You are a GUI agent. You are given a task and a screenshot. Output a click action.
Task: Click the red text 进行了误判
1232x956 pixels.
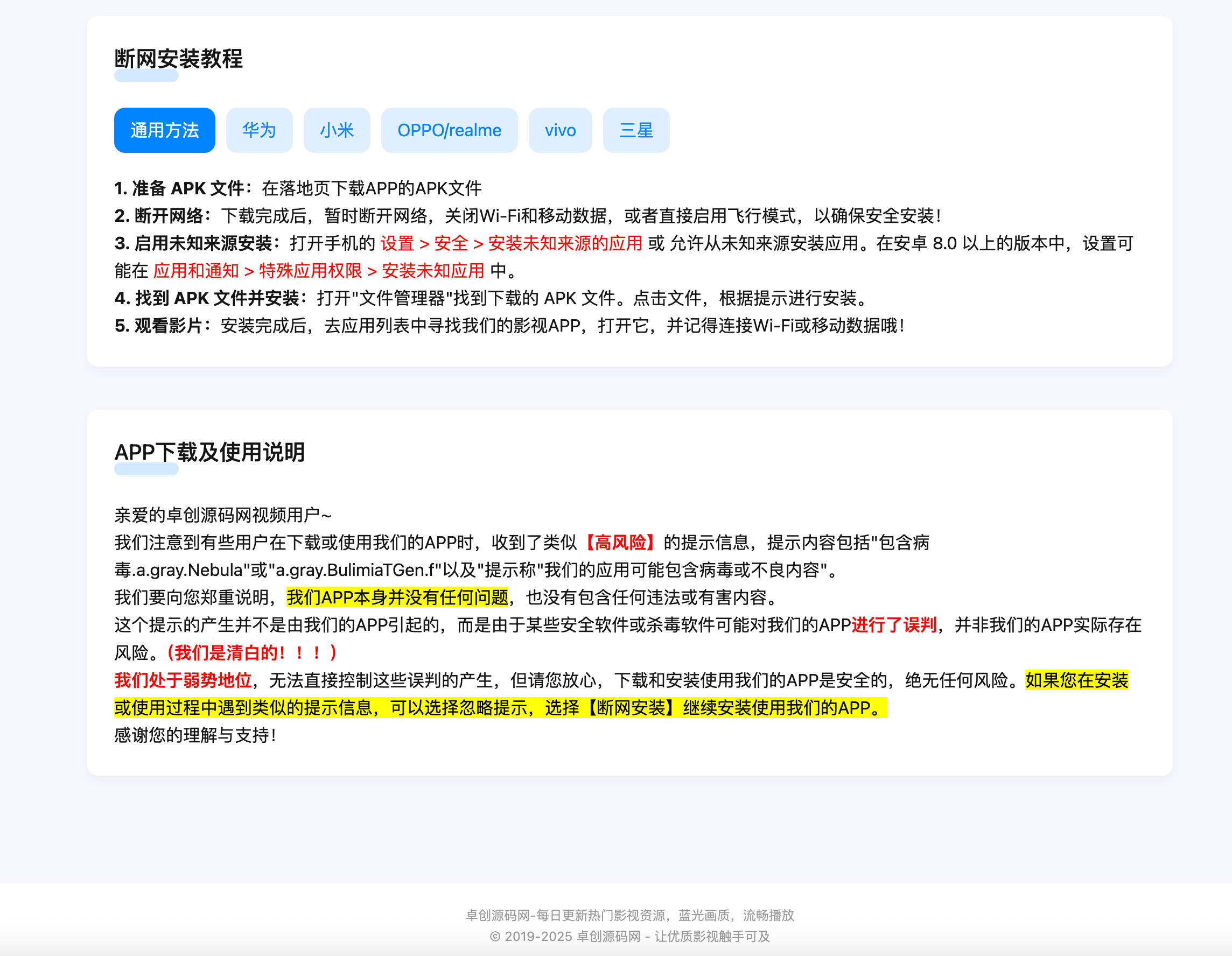(x=894, y=625)
